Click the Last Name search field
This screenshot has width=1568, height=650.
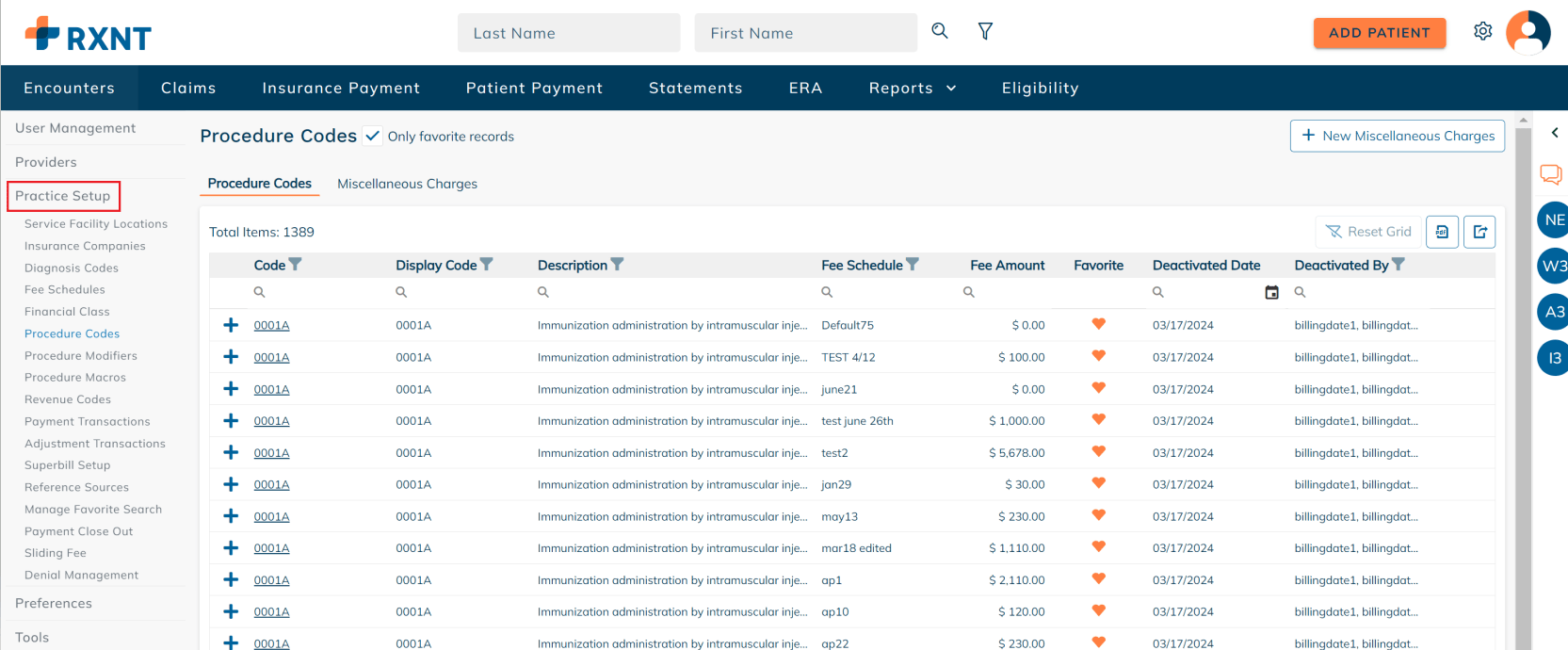tap(569, 33)
